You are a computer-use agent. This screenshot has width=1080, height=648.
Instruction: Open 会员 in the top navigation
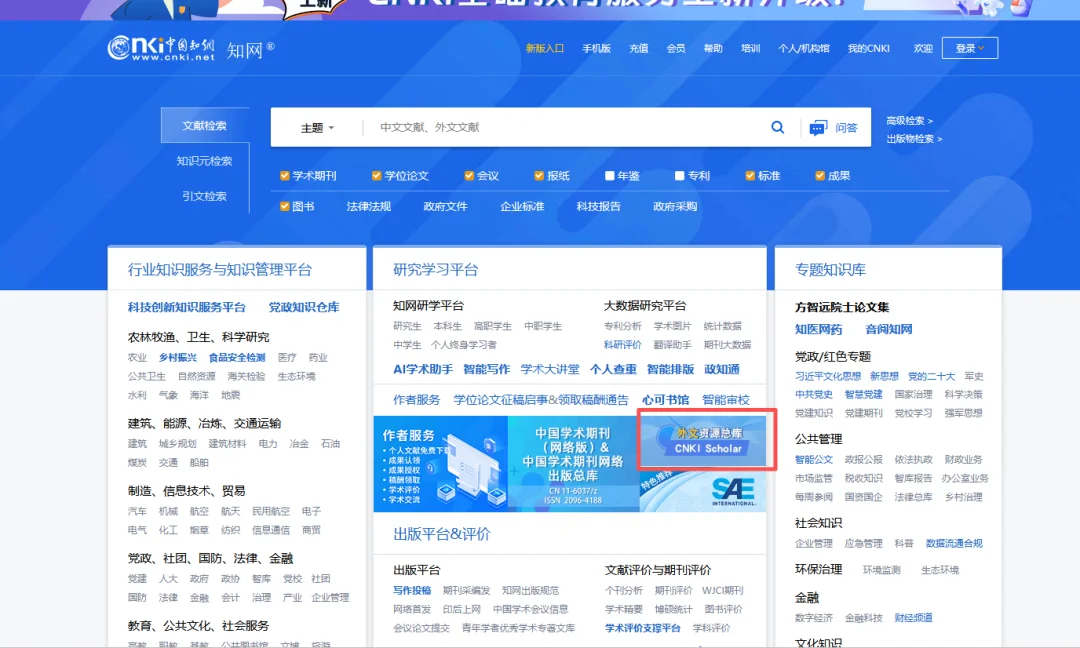(x=676, y=48)
